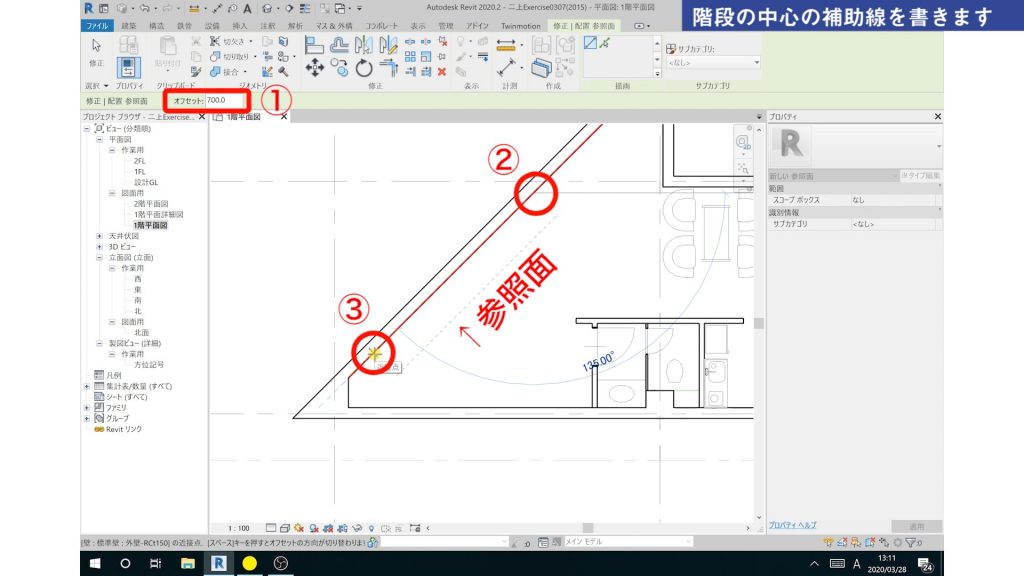1024x576 pixels.
Task: Open the サブカテゴリ dropdown showing <なし>
Action: pyautogui.click(x=713, y=62)
